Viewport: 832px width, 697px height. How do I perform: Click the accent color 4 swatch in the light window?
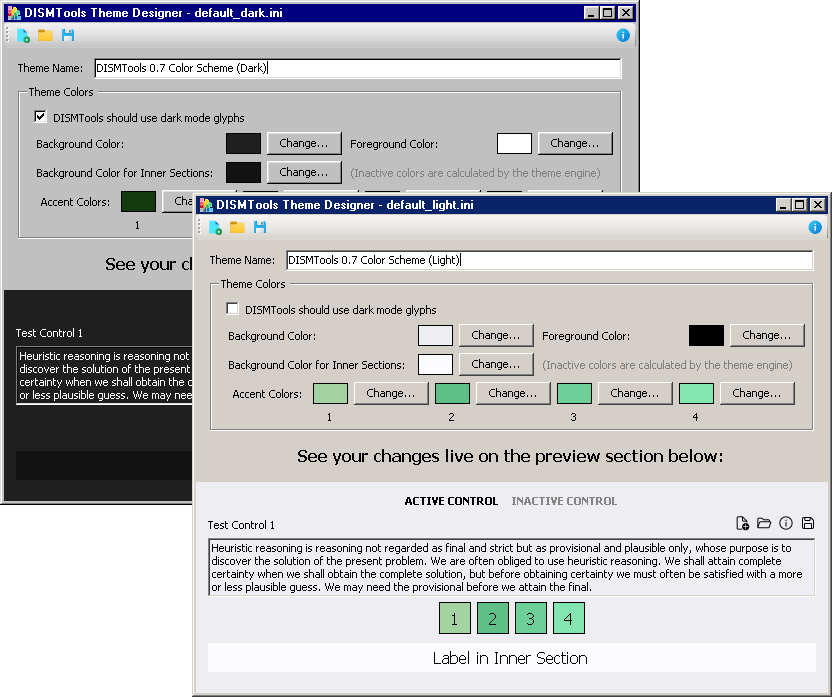point(697,394)
